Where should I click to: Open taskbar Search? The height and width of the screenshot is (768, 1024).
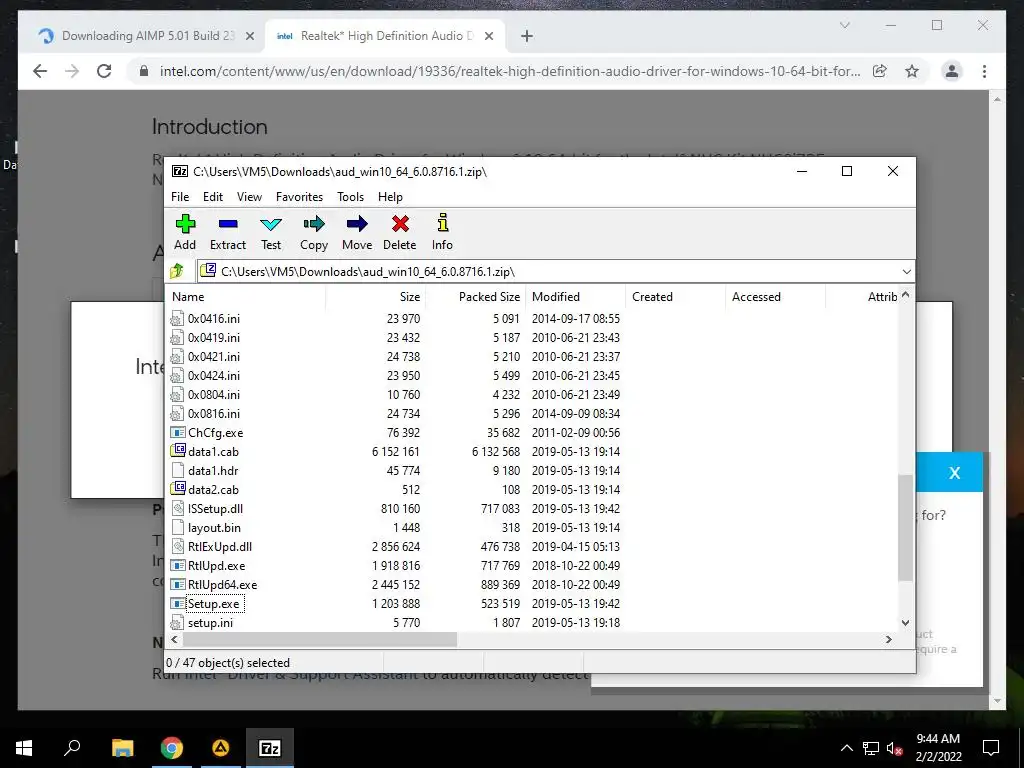tap(72, 748)
